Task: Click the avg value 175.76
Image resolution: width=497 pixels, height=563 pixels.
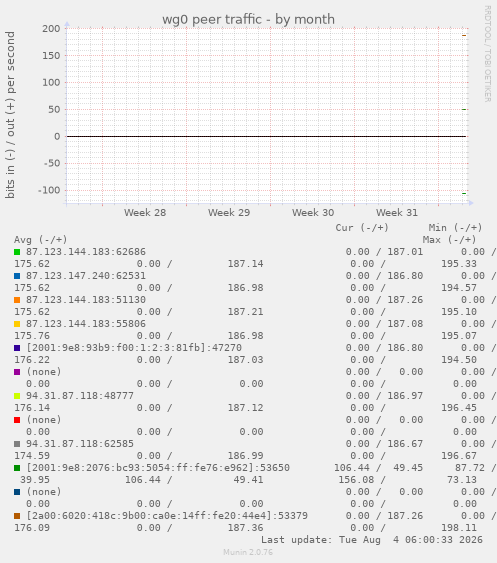Action: (32, 336)
